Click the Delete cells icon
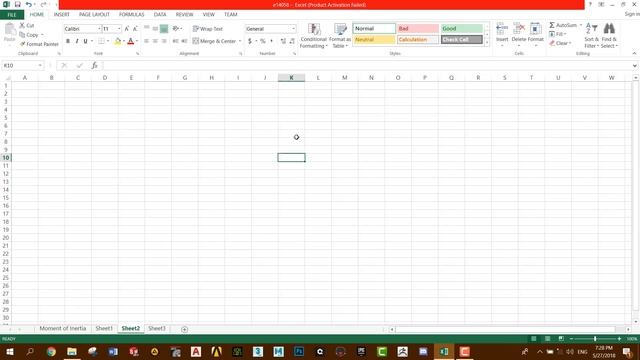This screenshot has width=640, height=360. tap(519, 29)
